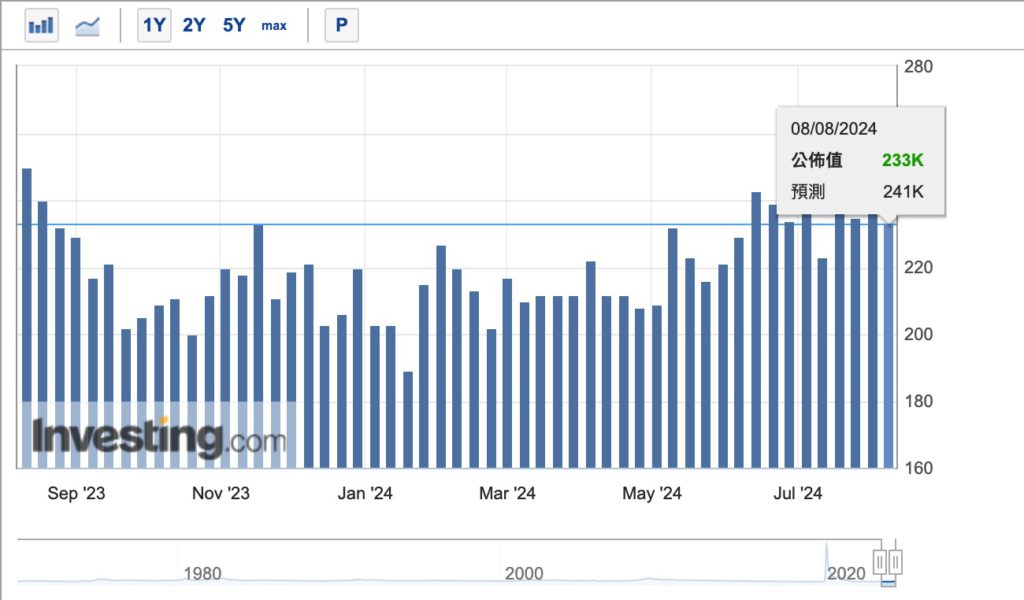Click the shortest bar after Jan '24
Screen dimensions: 1024x600
point(408,419)
